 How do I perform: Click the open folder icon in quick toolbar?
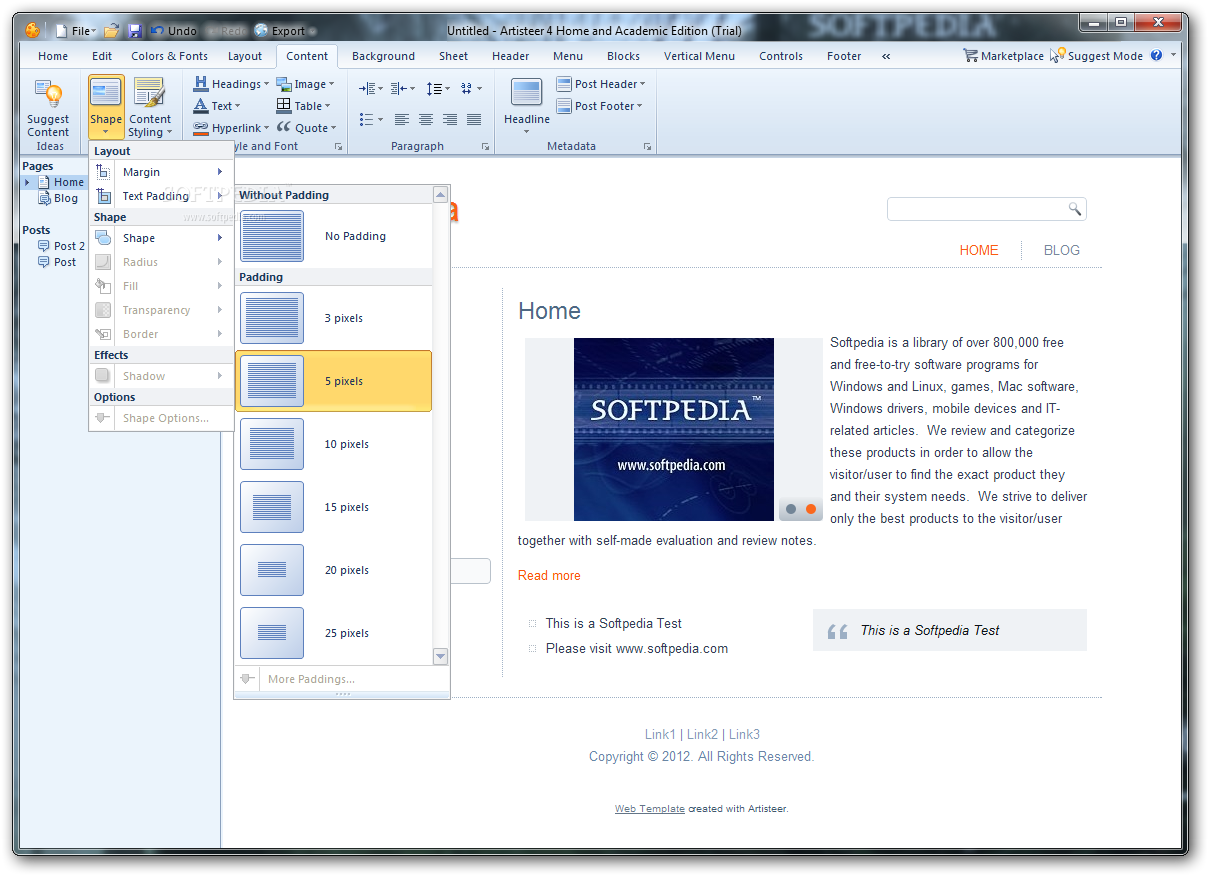(x=112, y=31)
